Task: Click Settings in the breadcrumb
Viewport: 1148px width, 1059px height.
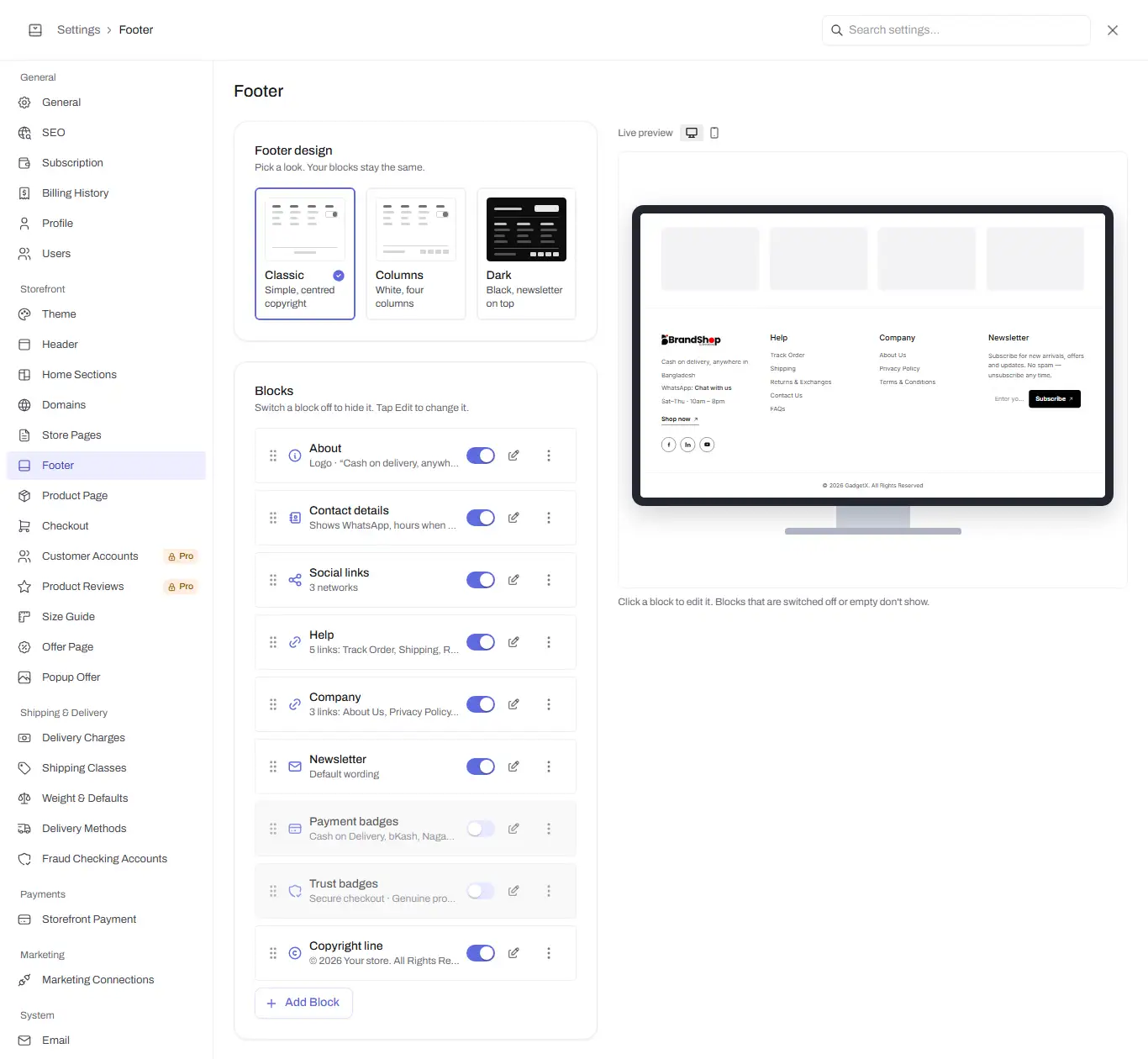Action: [x=78, y=29]
